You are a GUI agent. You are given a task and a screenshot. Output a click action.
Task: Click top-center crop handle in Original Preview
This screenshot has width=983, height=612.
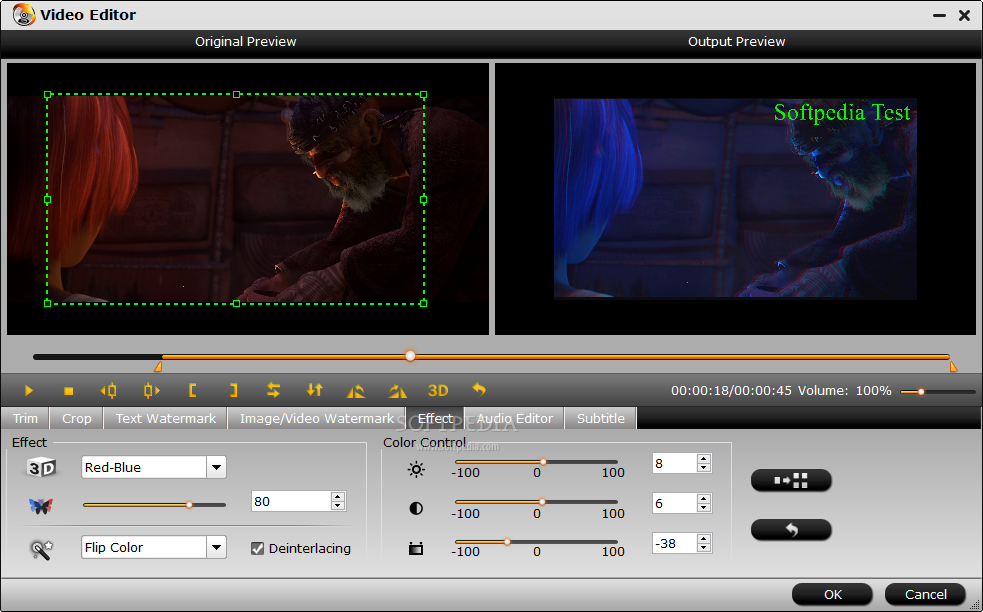click(236, 95)
